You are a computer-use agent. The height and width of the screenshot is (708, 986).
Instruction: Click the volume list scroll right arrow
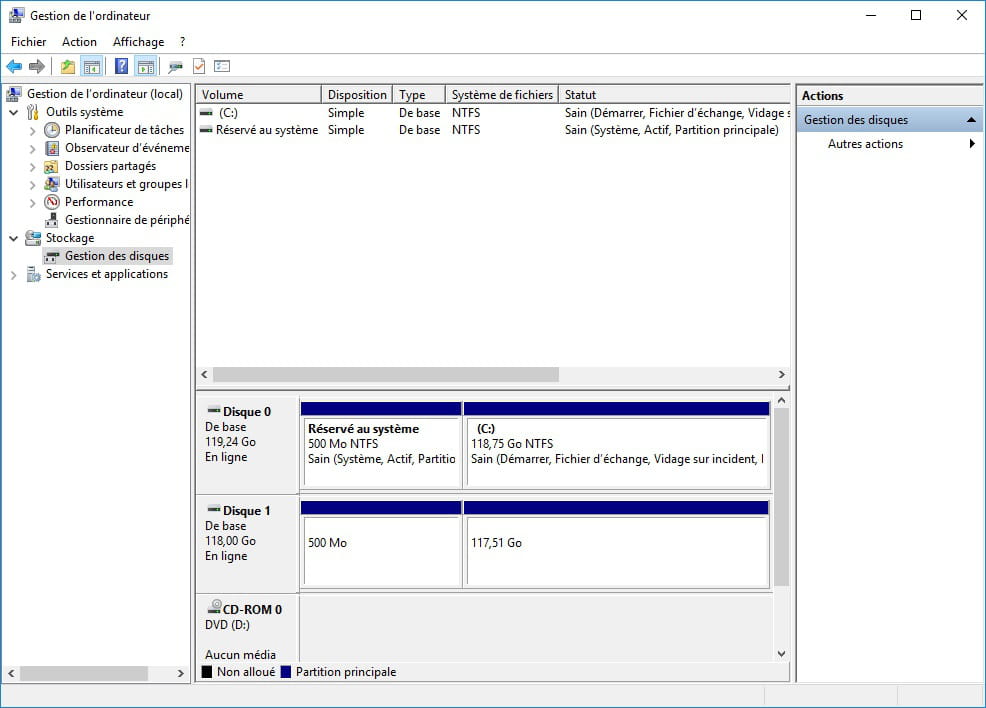(x=782, y=375)
